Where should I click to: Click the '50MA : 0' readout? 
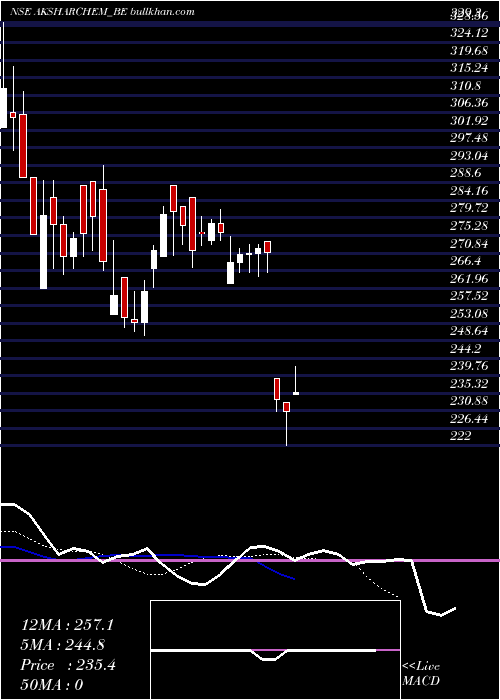click(x=52, y=685)
